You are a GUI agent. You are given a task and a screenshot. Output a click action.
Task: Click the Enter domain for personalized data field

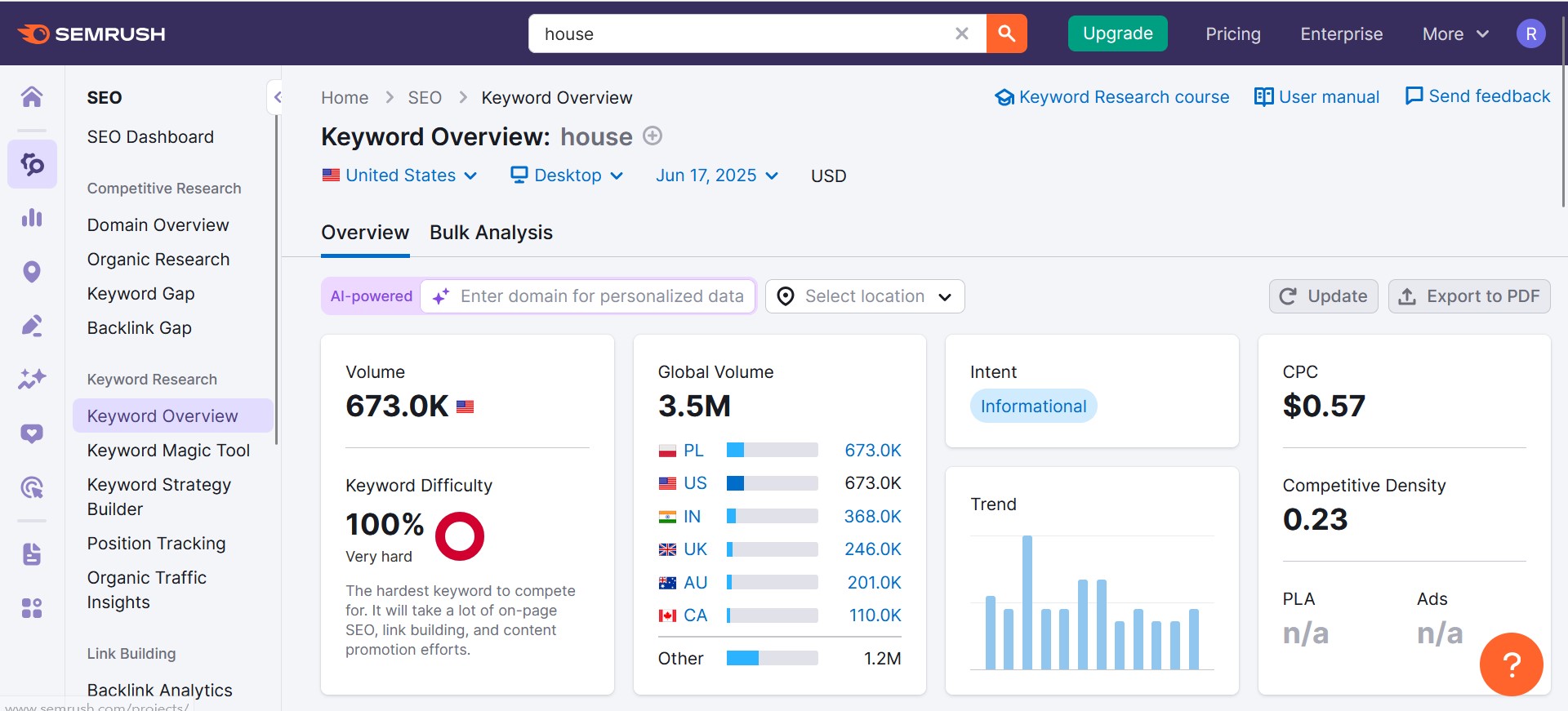coord(601,296)
